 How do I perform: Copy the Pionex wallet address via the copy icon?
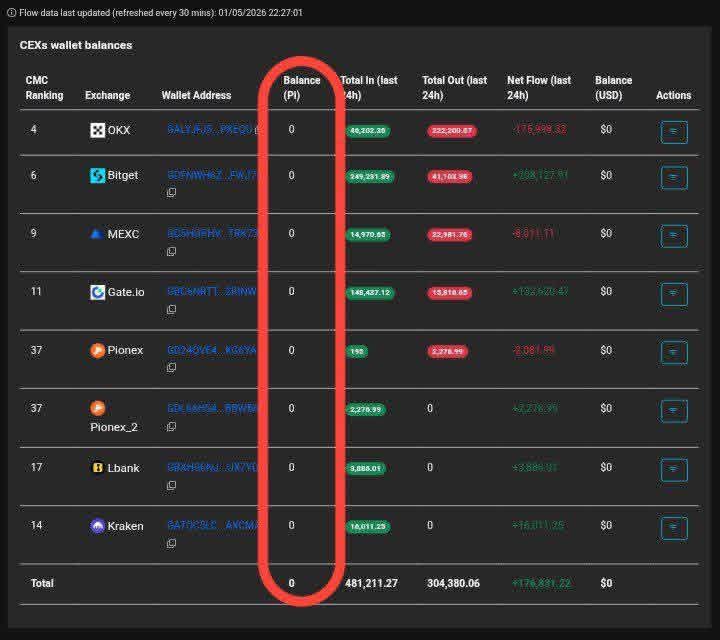pyautogui.click(x=171, y=368)
